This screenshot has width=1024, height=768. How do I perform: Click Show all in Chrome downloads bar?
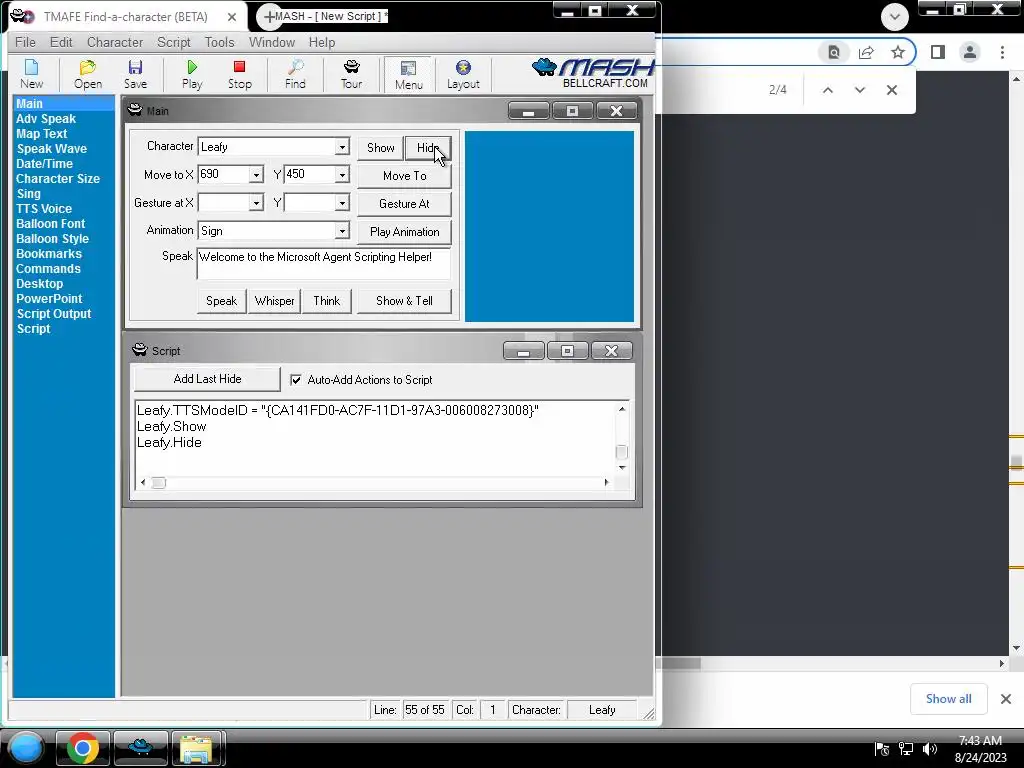pos(948,699)
